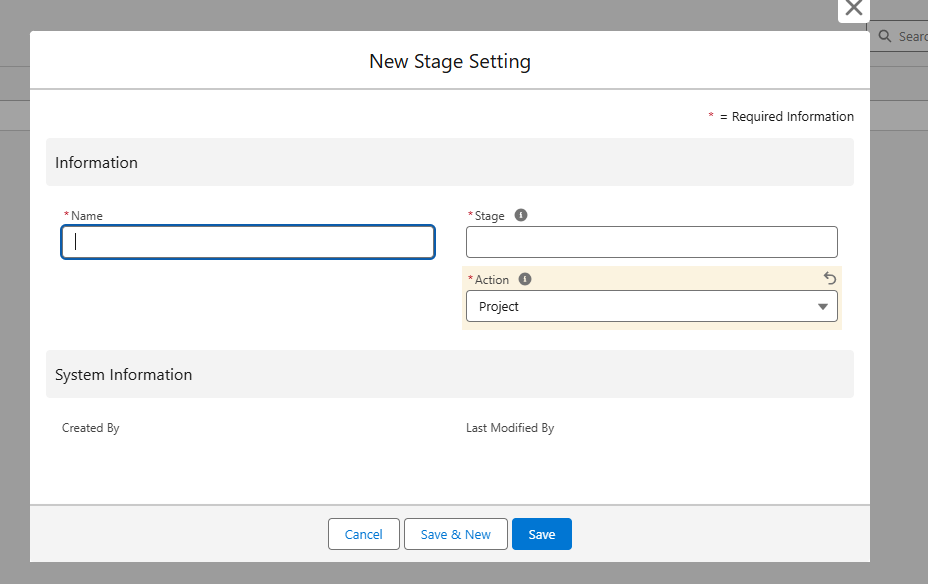Viewport: 928px width, 584px height.
Task: Undo the Action field change
Action: [x=829, y=279]
